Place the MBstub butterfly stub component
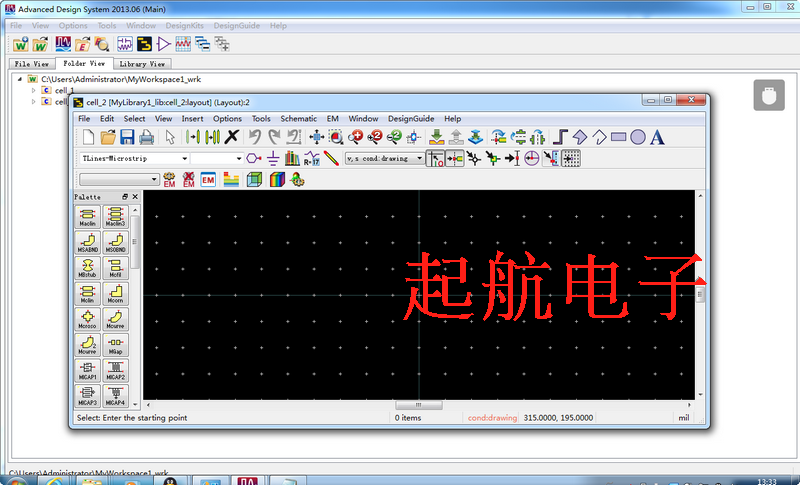Image resolution: width=800 pixels, height=485 pixels. point(87,267)
